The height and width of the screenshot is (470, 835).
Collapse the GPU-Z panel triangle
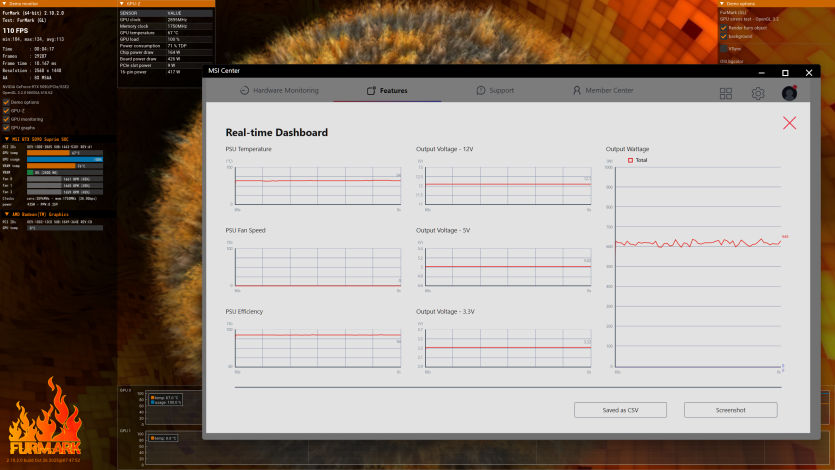[121, 4]
